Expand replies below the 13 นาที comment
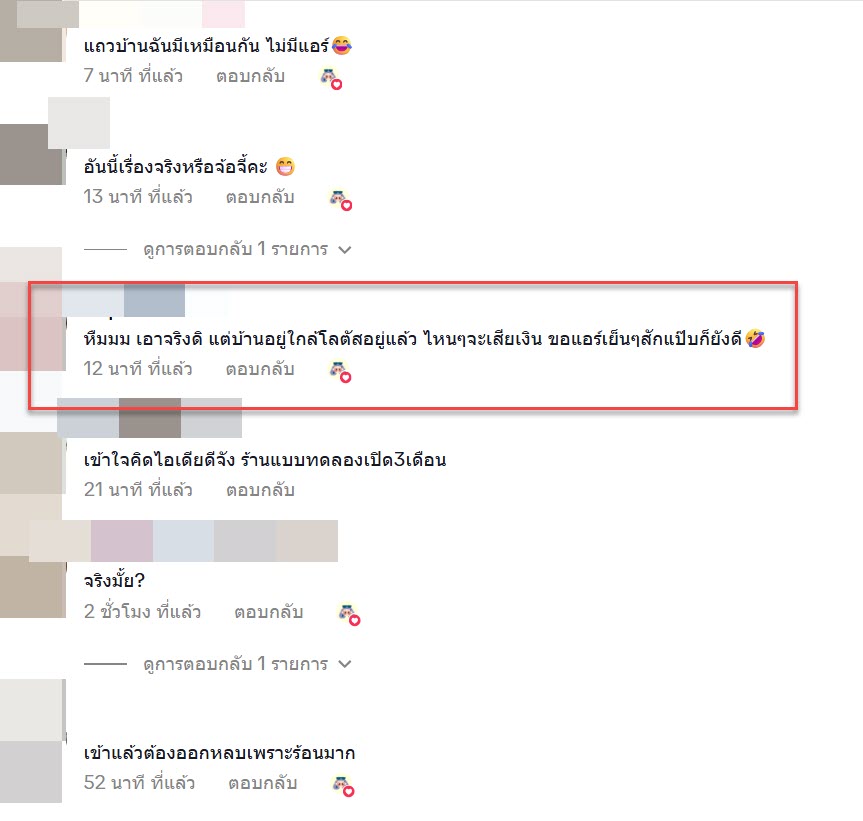This screenshot has width=863, height=821. tap(236, 249)
